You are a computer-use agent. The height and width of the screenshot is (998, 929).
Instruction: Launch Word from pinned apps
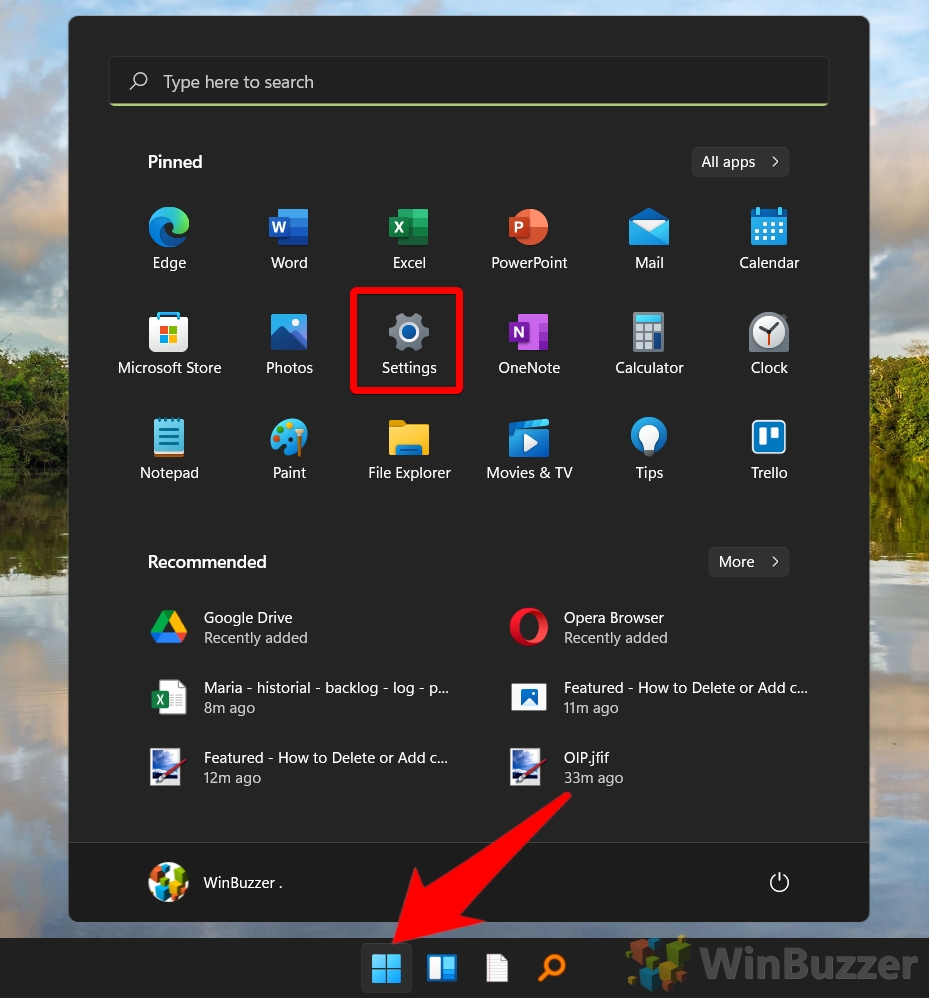[x=289, y=238]
